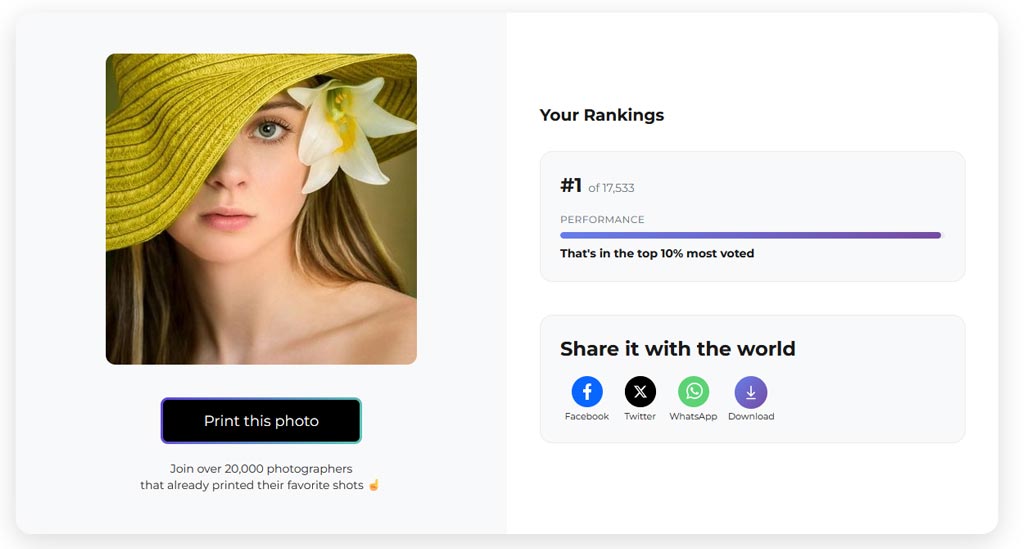Image resolution: width=1024 pixels, height=549 pixels.
Task: Click the "already printed their favorite shots" line
Action: (x=252, y=486)
